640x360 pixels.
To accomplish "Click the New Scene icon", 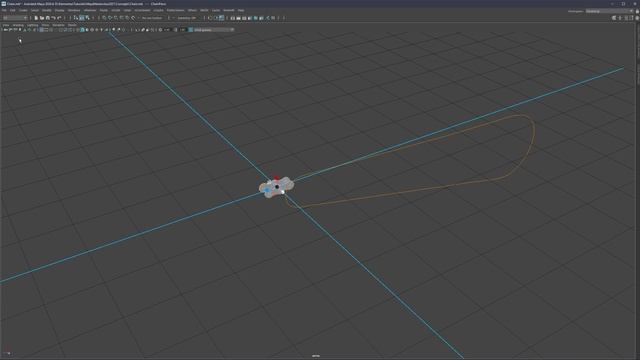I will tap(36, 18).
